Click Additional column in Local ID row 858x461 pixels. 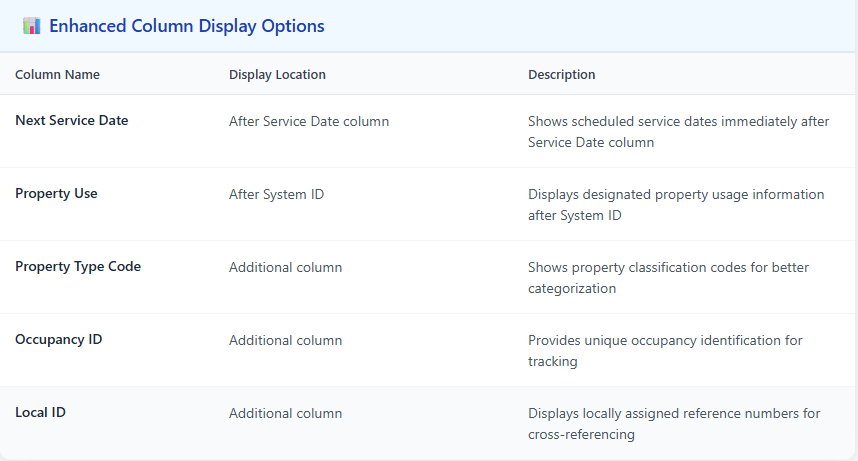coord(285,413)
